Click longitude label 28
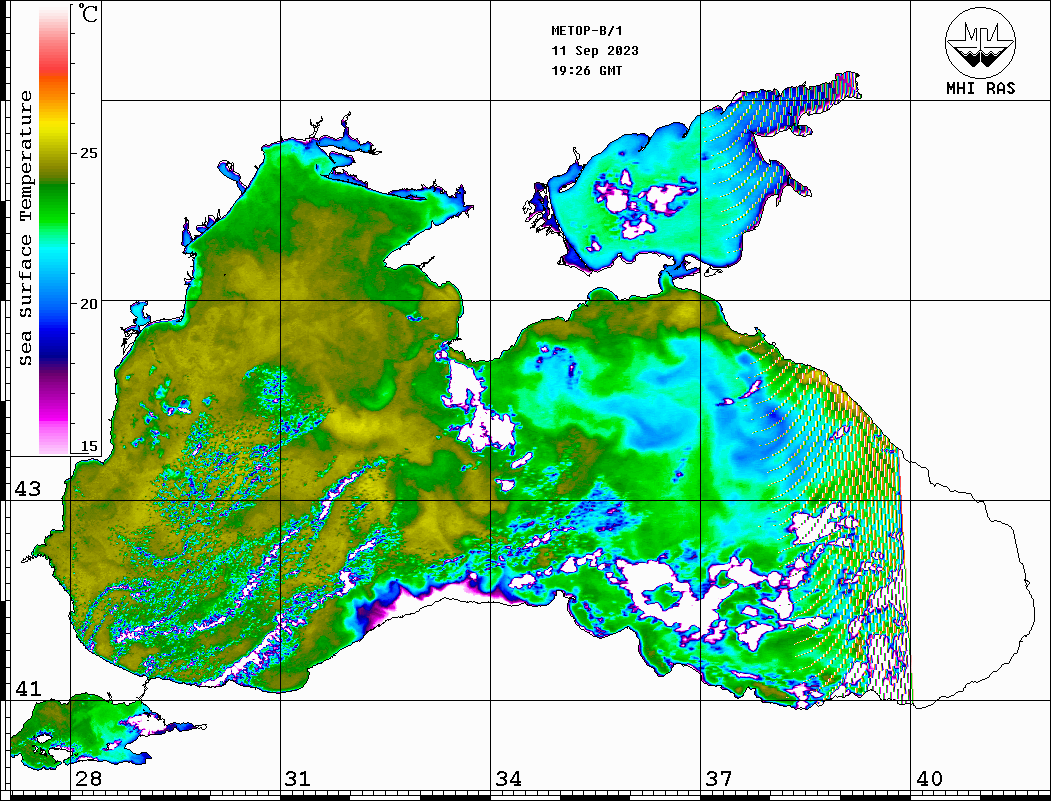 point(88,779)
